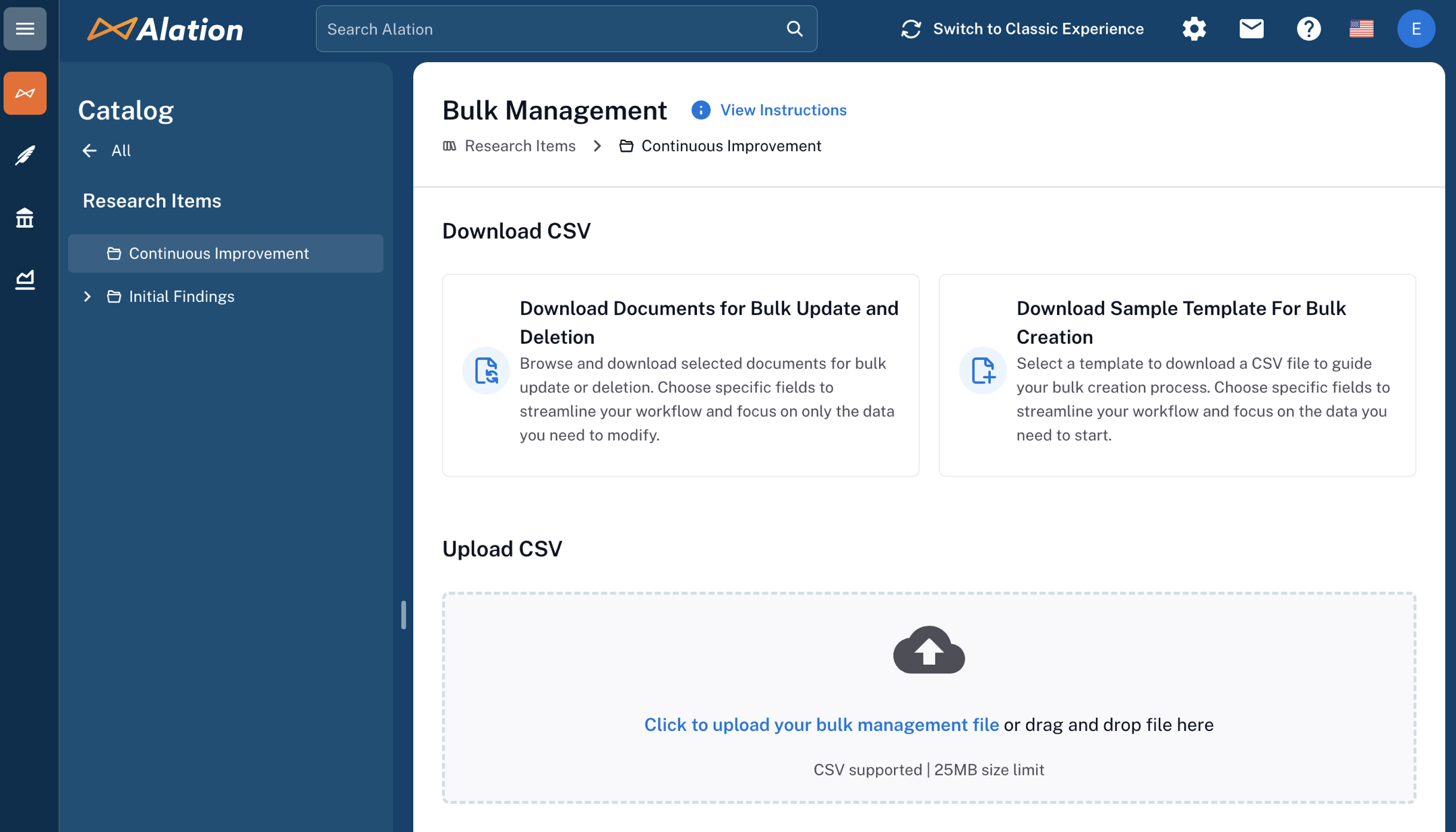Select the orange Catalog sidebar icon
This screenshot has width=1456, height=832.
(25, 93)
